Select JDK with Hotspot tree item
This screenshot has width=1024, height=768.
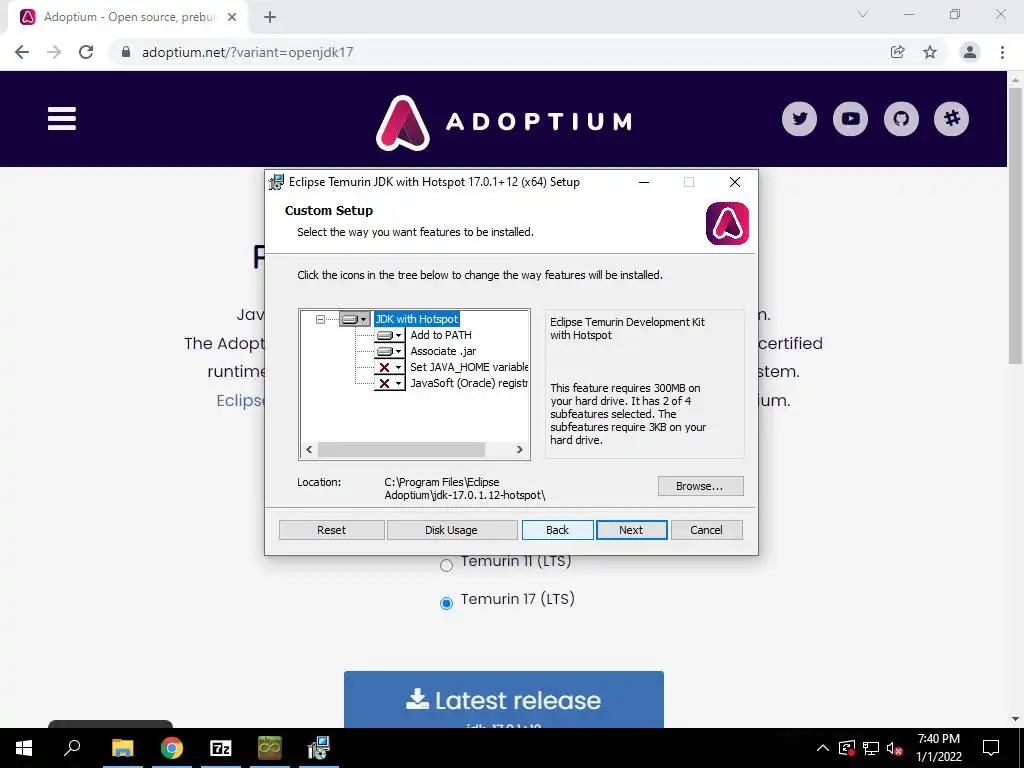417,319
